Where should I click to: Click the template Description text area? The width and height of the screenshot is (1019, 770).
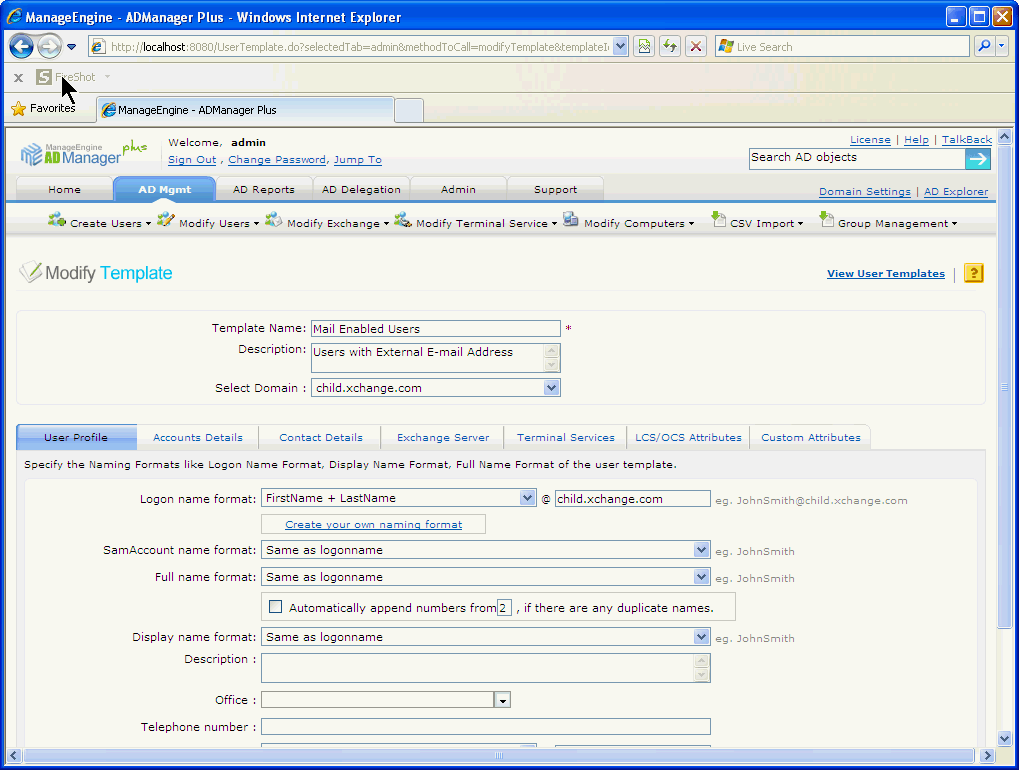[435, 358]
